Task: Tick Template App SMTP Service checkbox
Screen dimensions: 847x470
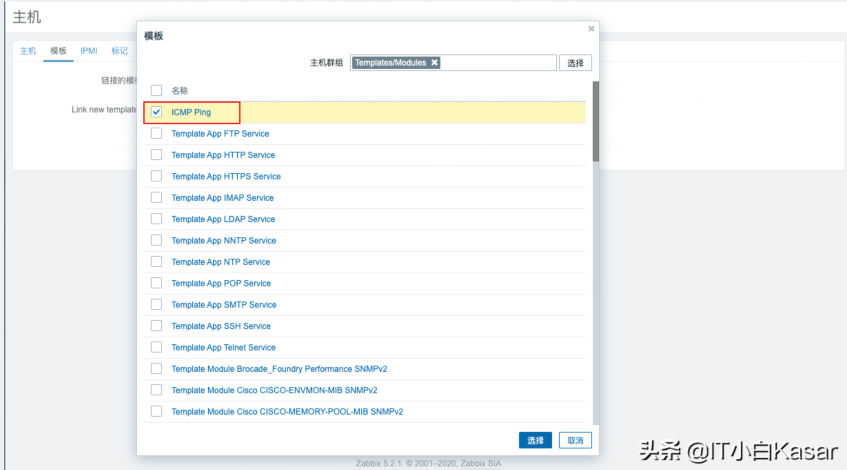Action: [x=156, y=305]
